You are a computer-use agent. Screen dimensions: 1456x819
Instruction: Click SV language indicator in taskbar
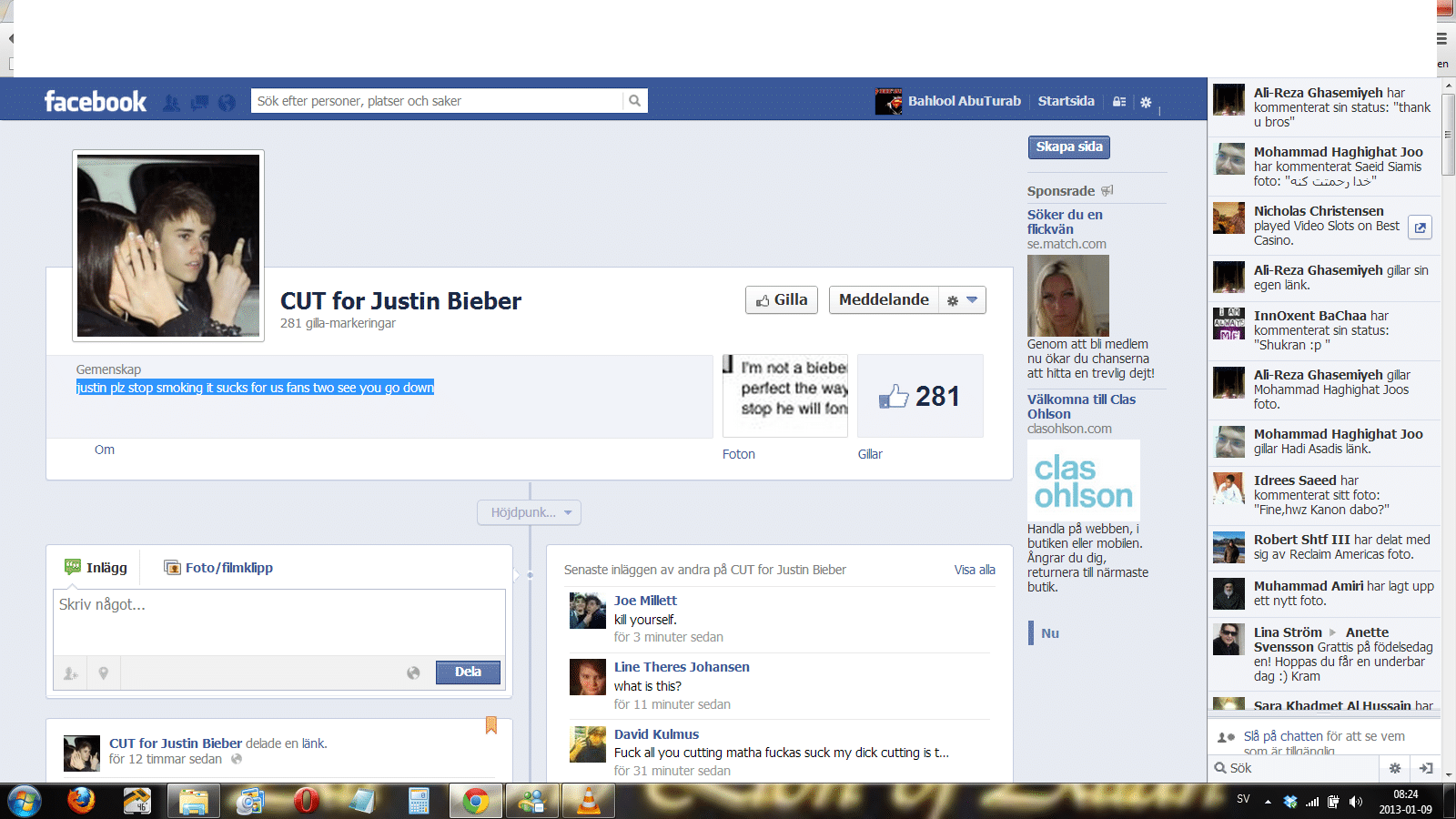coord(1243,799)
